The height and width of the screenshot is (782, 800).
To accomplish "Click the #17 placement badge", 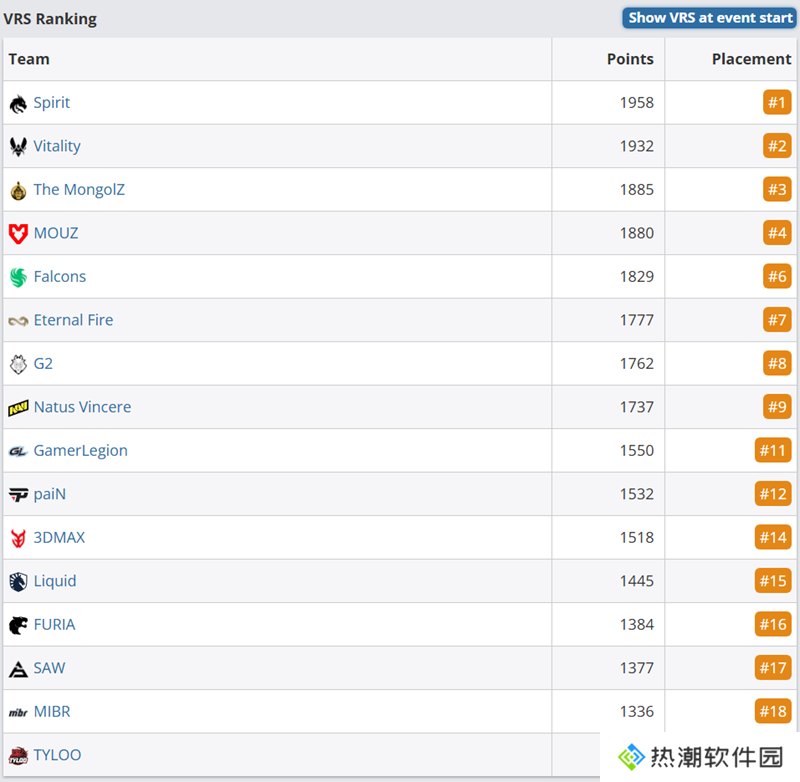I will pos(773,668).
